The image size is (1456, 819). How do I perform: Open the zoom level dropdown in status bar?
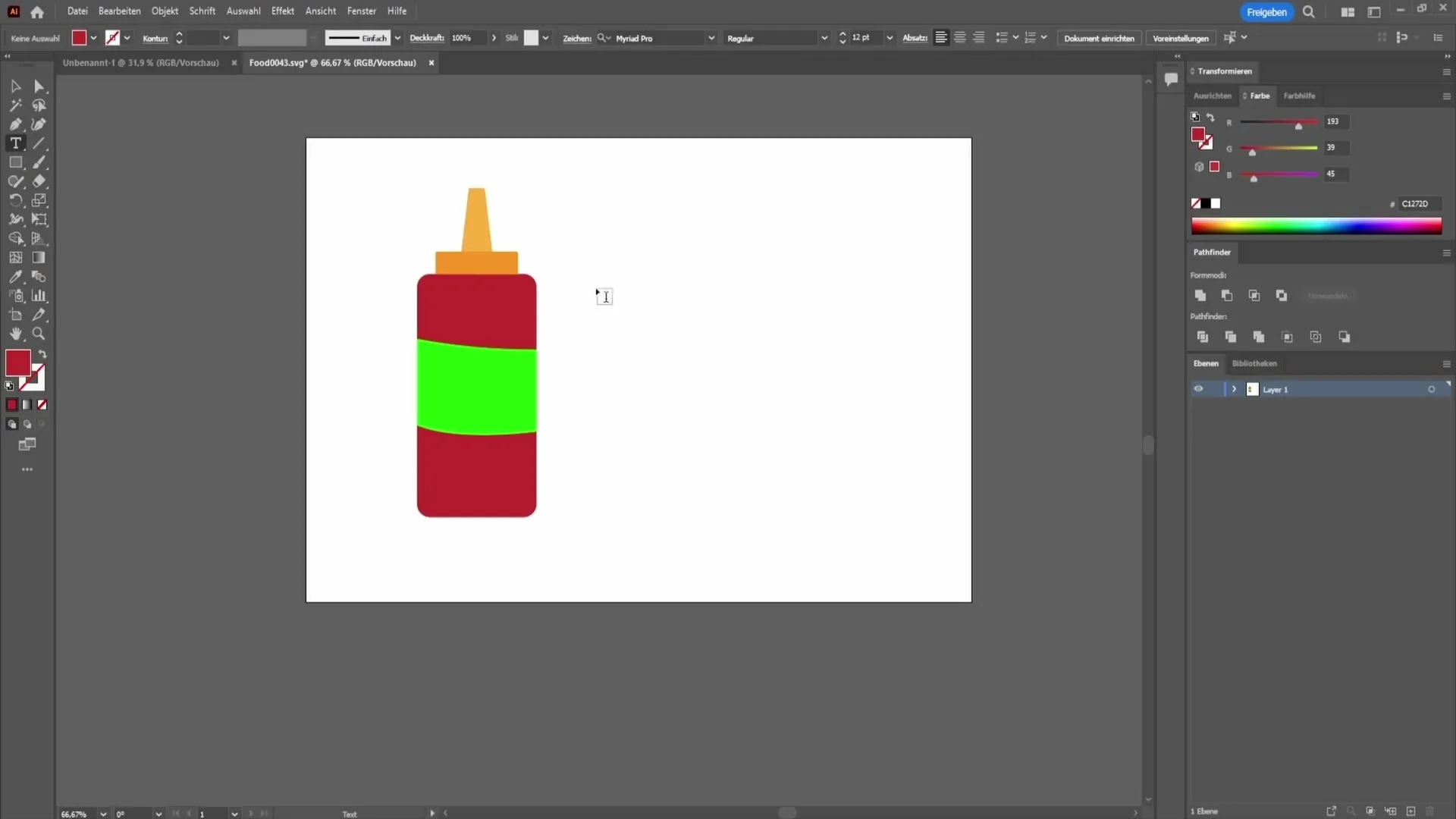click(103, 814)
